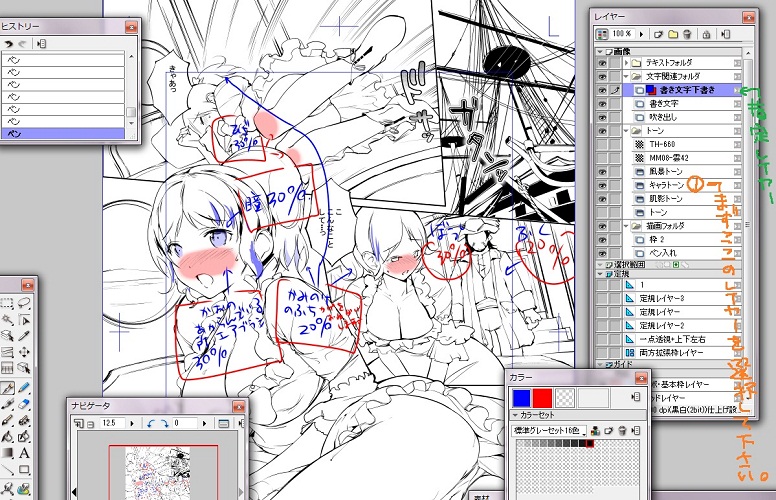Click undo arrow in history panel
The image size is (776, 500).
[x=8, y=44]
